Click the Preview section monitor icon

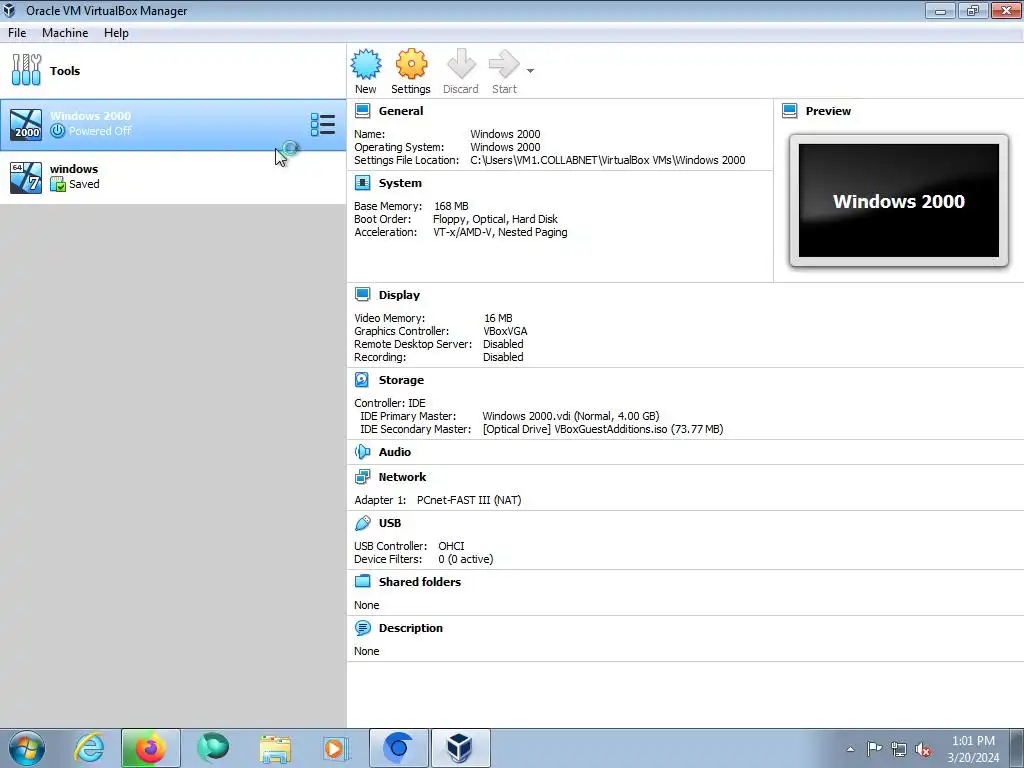coord(790,110)
